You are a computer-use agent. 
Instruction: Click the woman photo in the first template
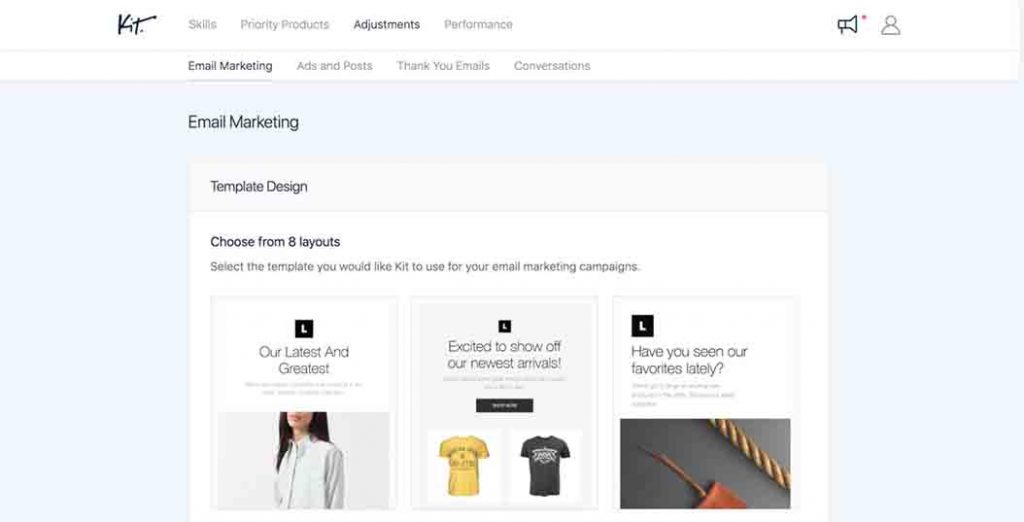coord(304,461)
